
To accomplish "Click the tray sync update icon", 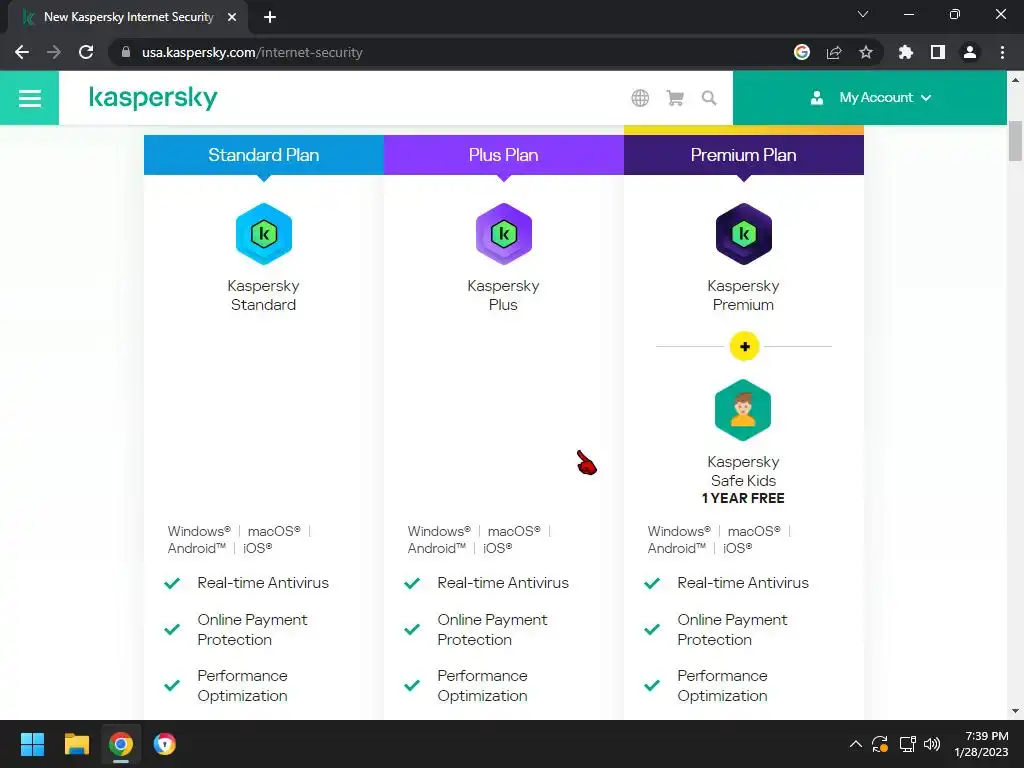I will [880, 744].
